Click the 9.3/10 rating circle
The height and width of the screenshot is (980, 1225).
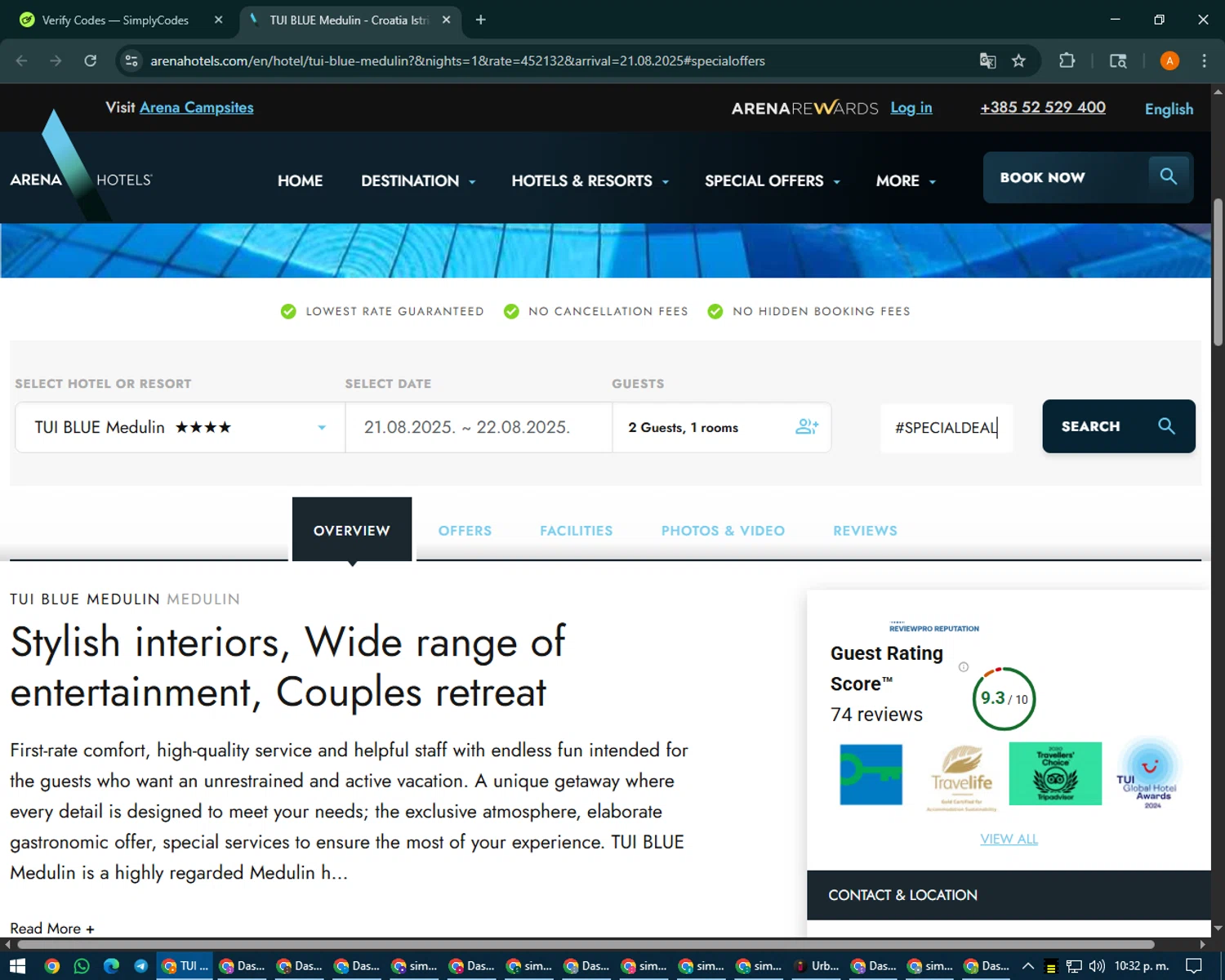pyautogui.click(x=1004, y=698)
